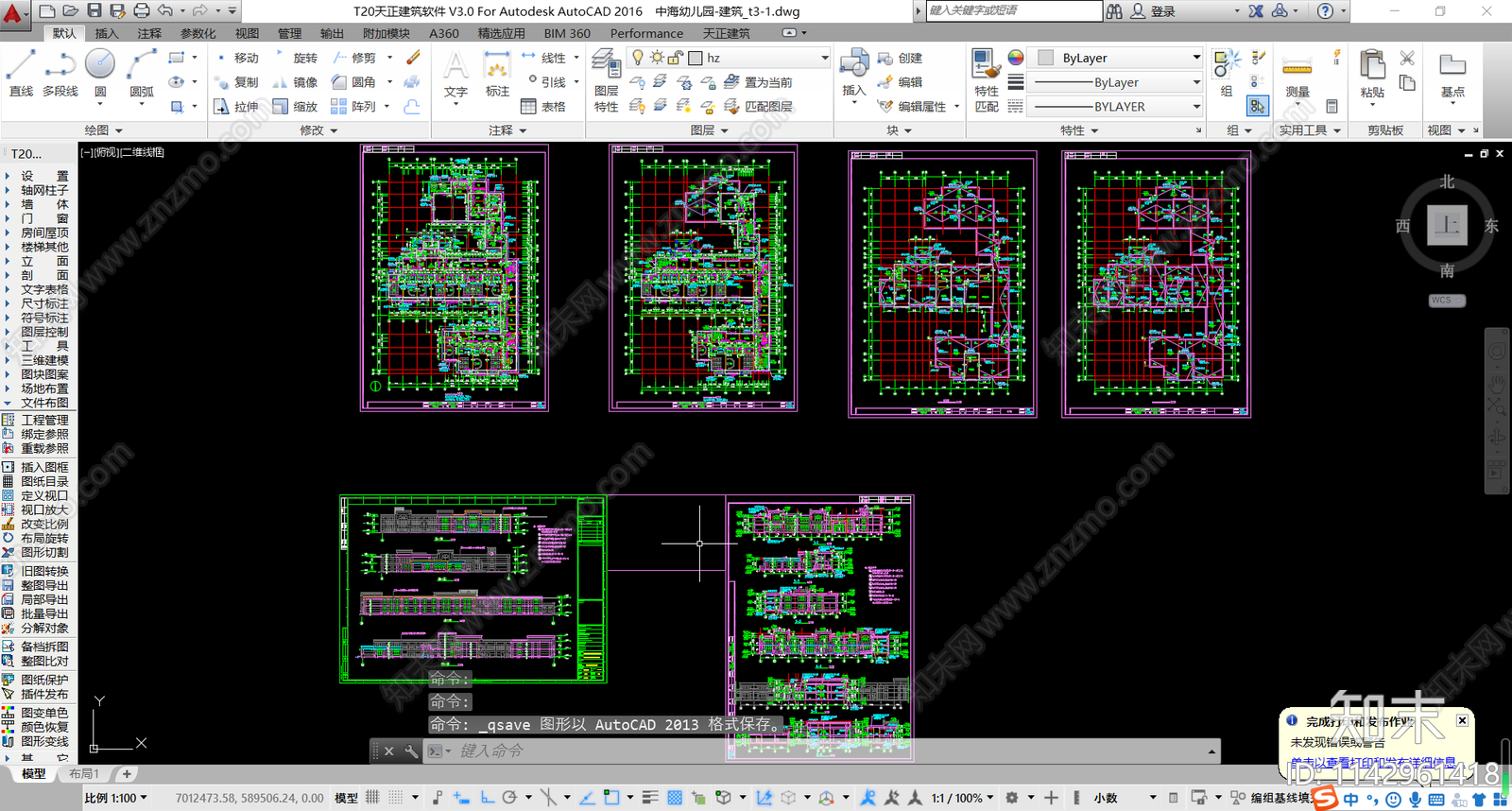Expand the 修改 panel flyout
Screen dimensions: 1512x811
[319, 130]
